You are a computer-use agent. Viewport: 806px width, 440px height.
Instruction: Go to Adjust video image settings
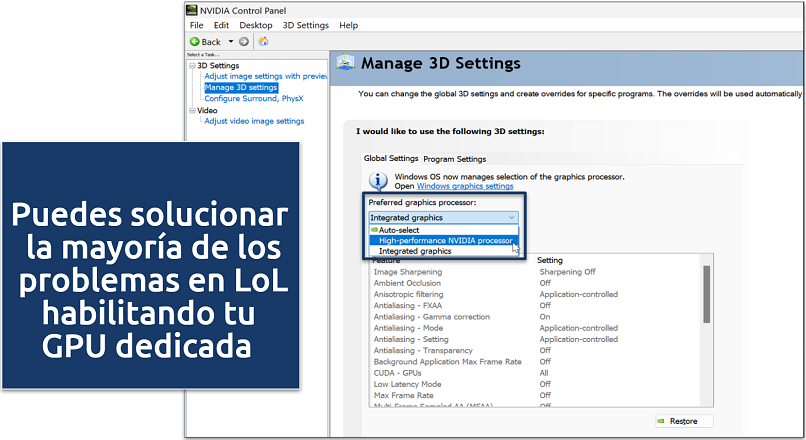(x=254, y=121)
